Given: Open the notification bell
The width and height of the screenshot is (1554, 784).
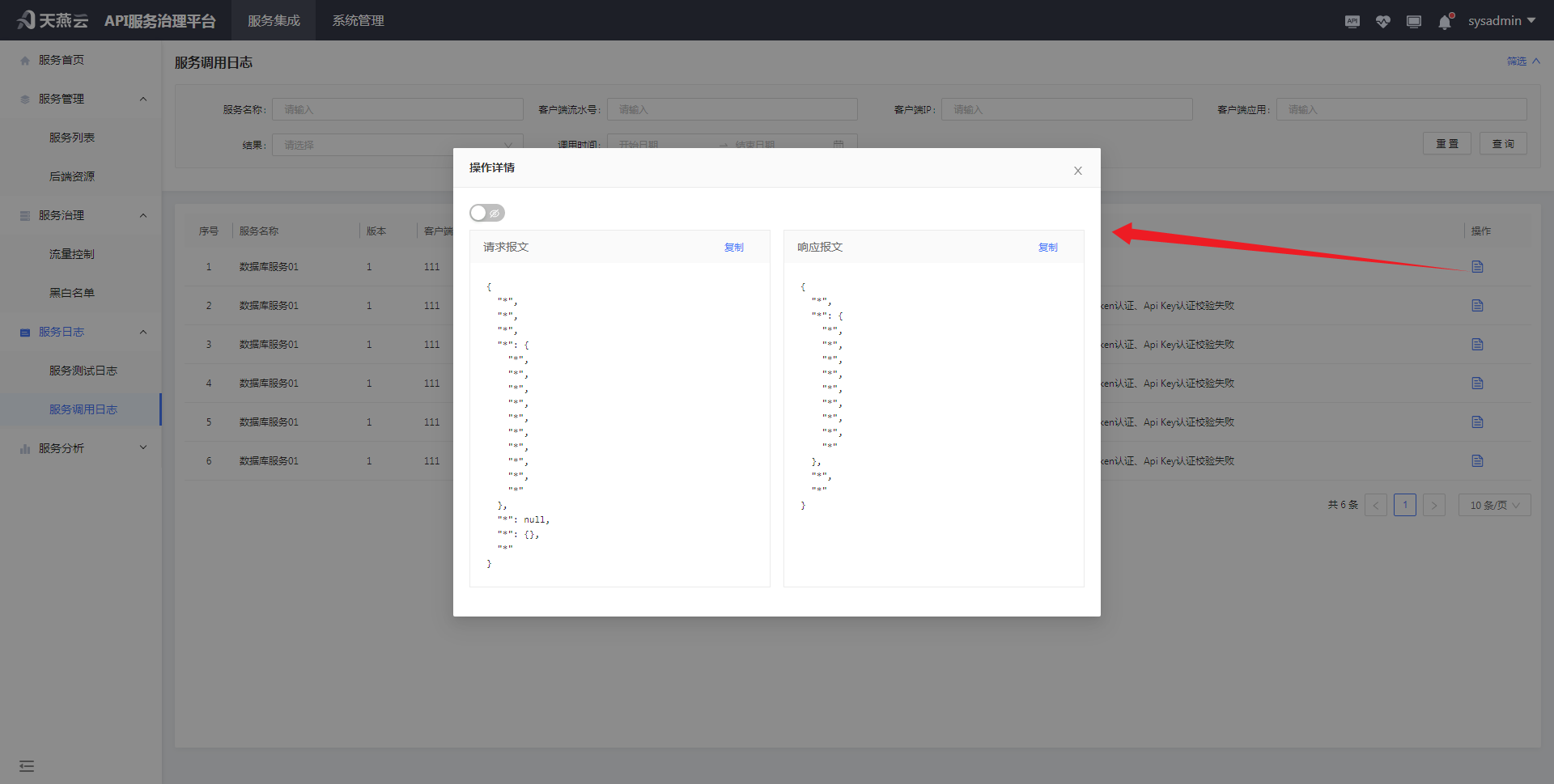Looking at the screenshot, I should [1445, 22].
